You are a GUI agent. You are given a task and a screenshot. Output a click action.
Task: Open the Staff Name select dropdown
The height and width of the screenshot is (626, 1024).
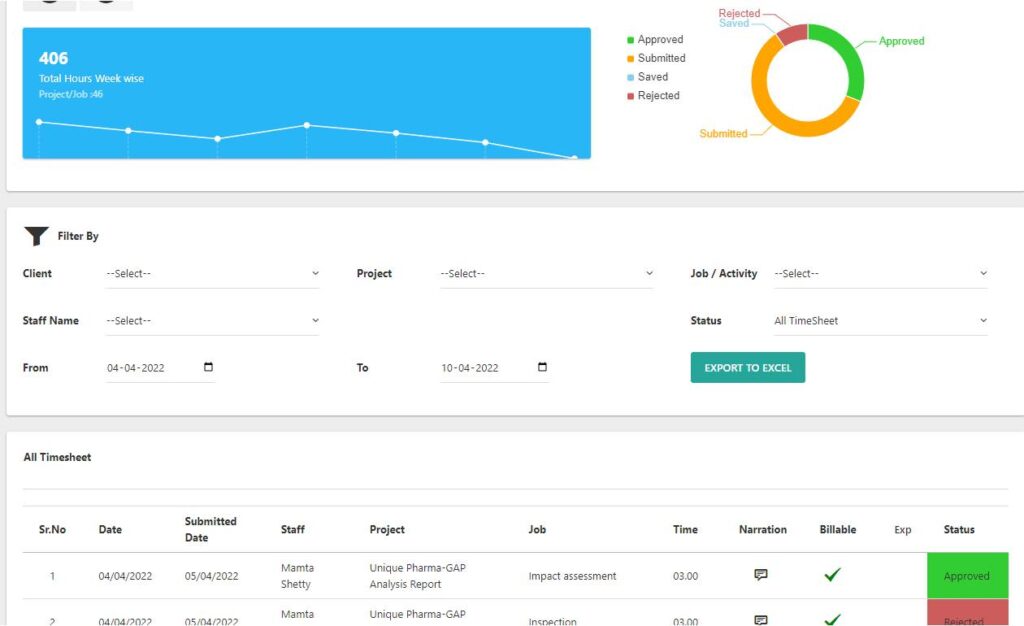pos(212,320)
